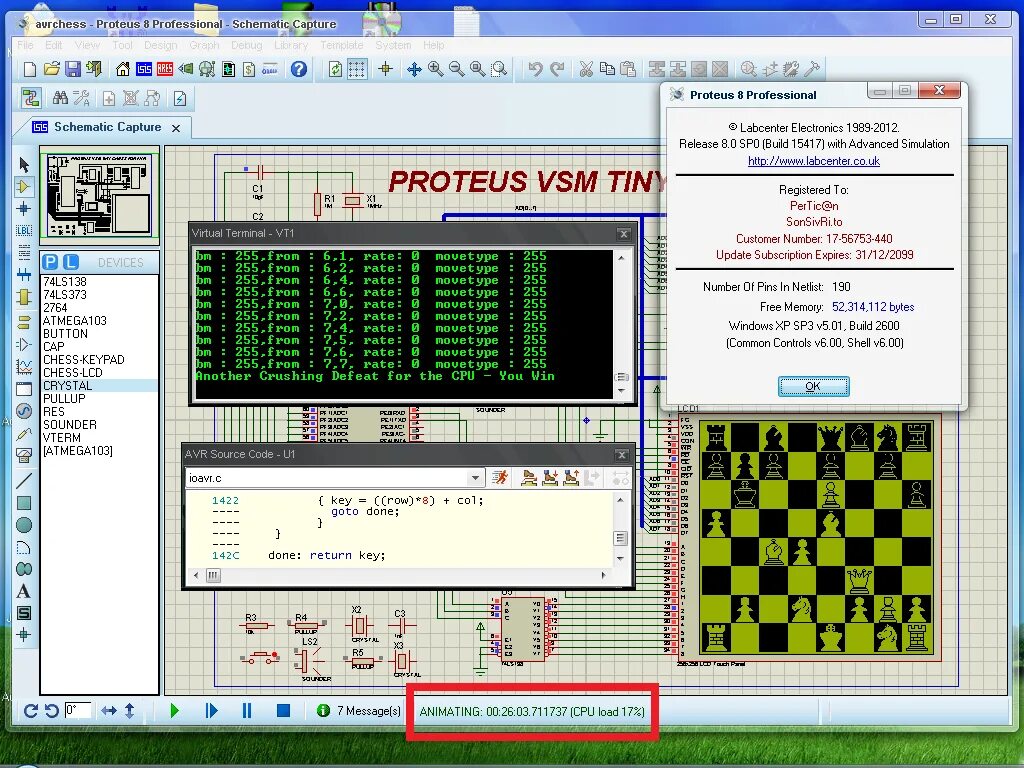Viewport: 1024px width, 768px height.
Task: Toggle the P pick devices button
Action: click(50, 262)
